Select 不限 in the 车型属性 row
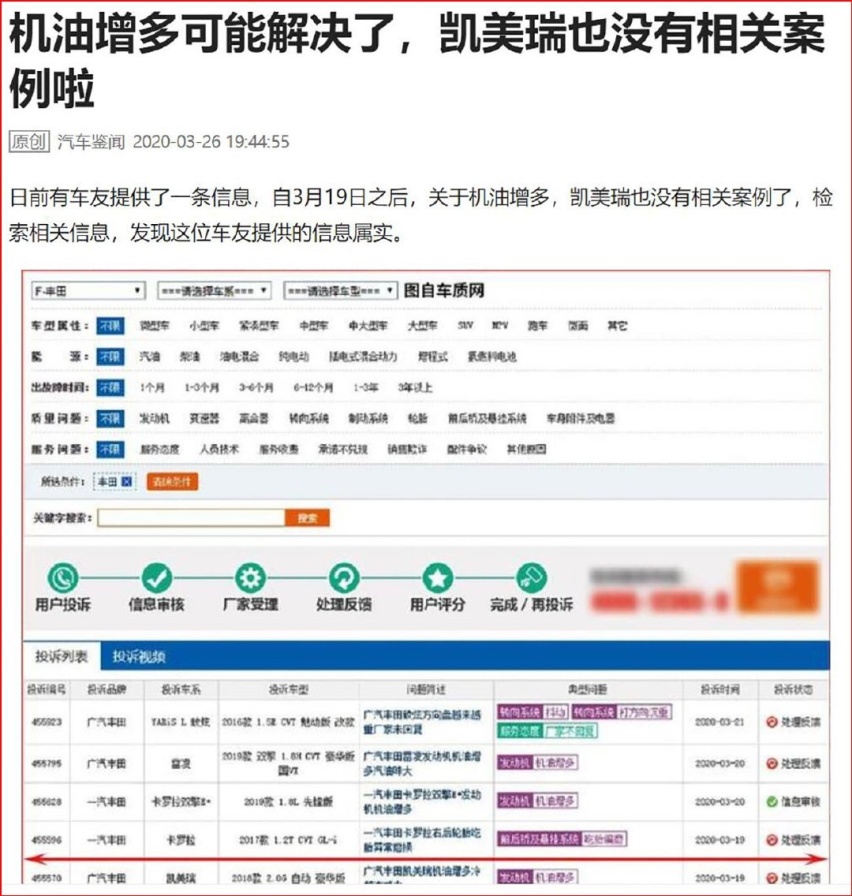 click(110, 326)
